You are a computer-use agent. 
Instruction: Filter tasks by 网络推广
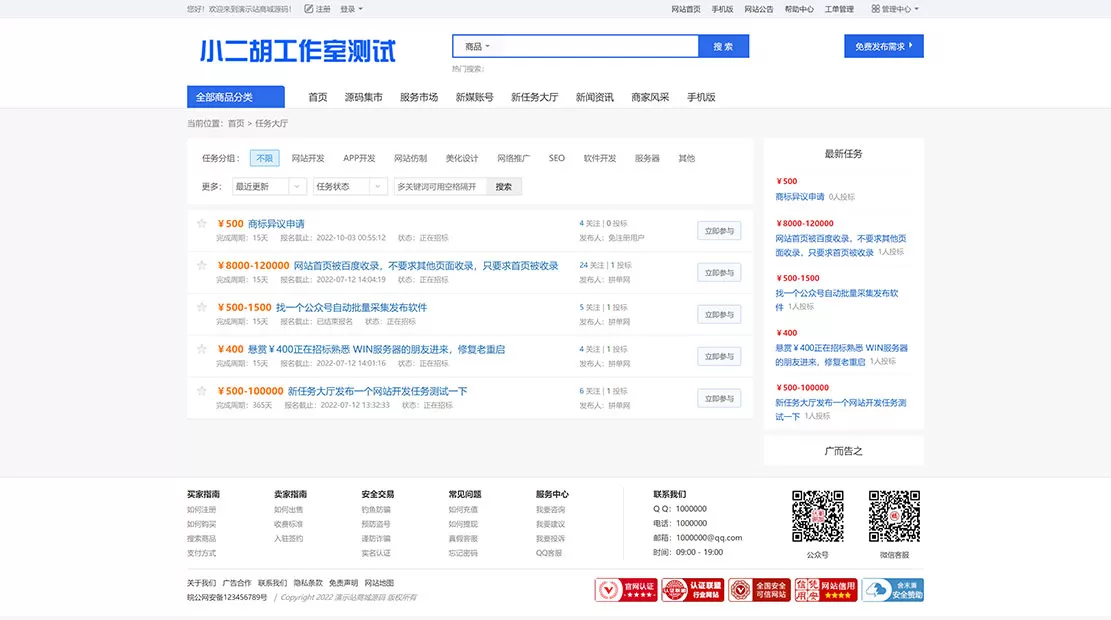(x=513, y=158)
